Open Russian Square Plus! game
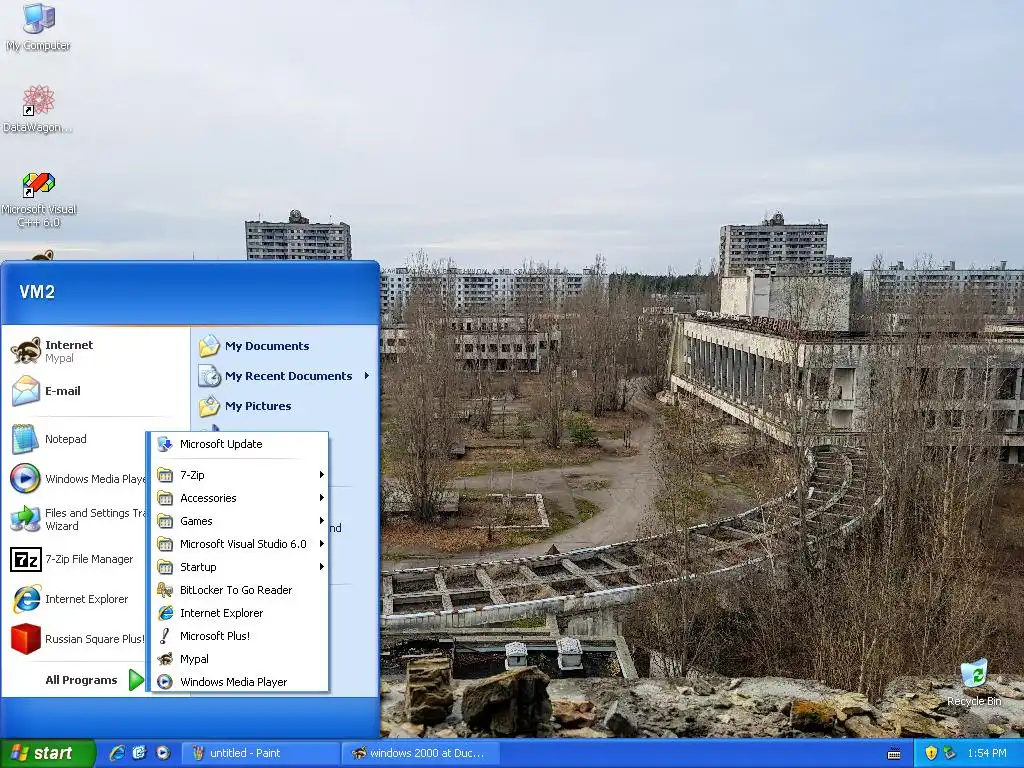The image size is (1024, 768). 76,639
